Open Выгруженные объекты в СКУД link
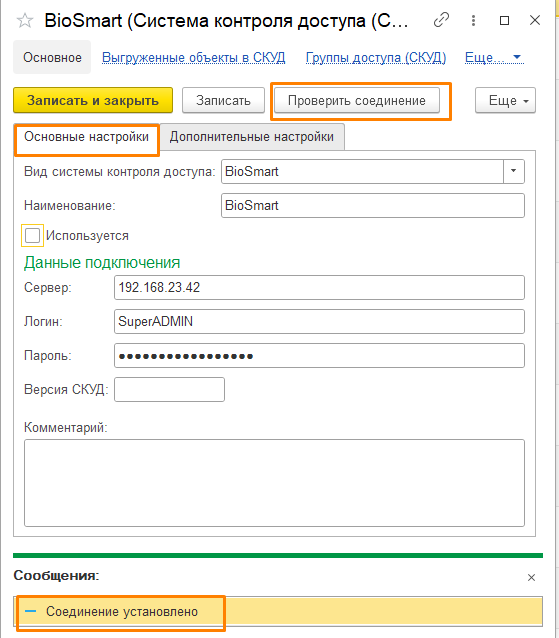 tap(193, 57)
